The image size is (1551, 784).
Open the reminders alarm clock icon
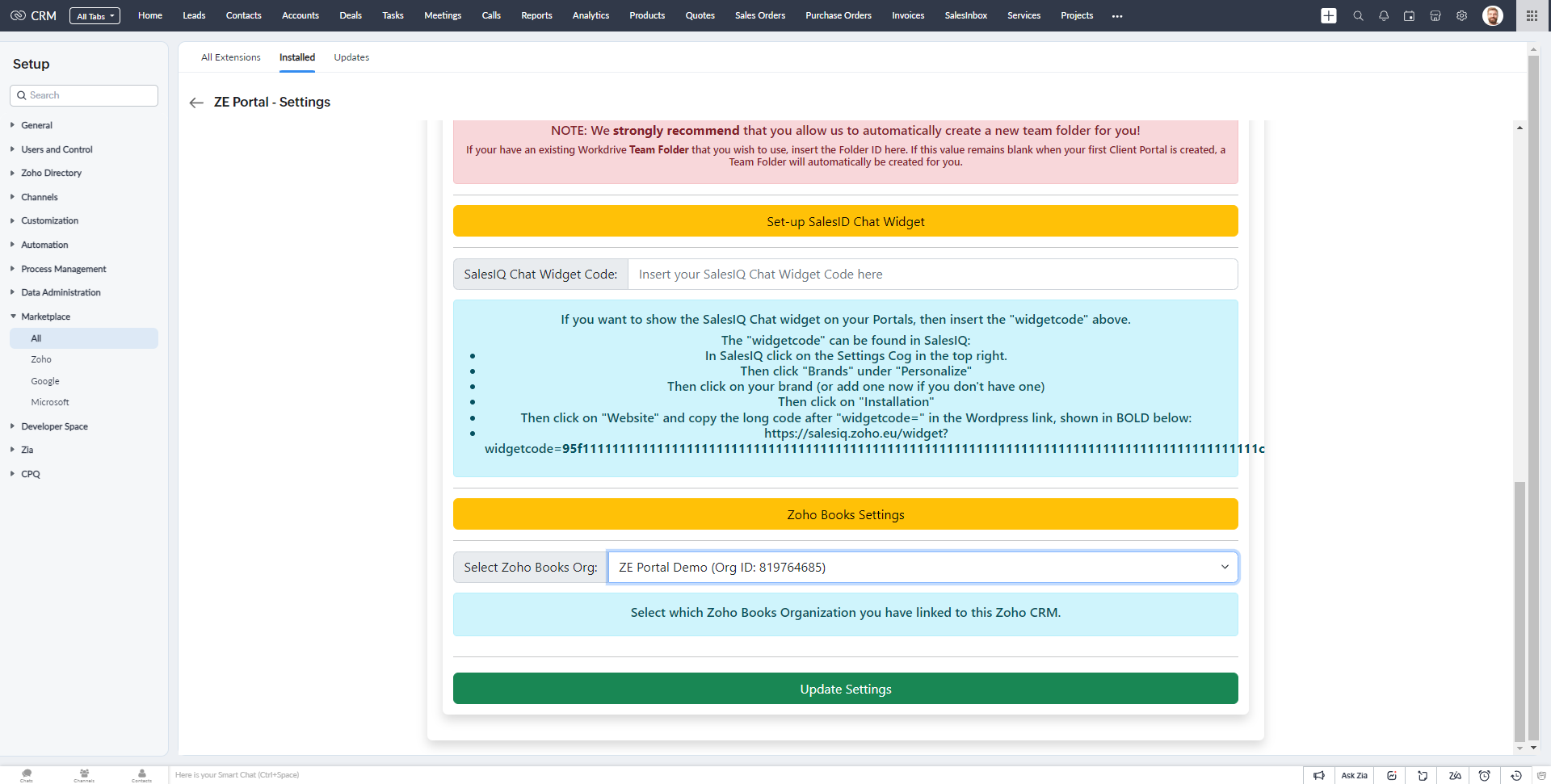[1484, 775]
